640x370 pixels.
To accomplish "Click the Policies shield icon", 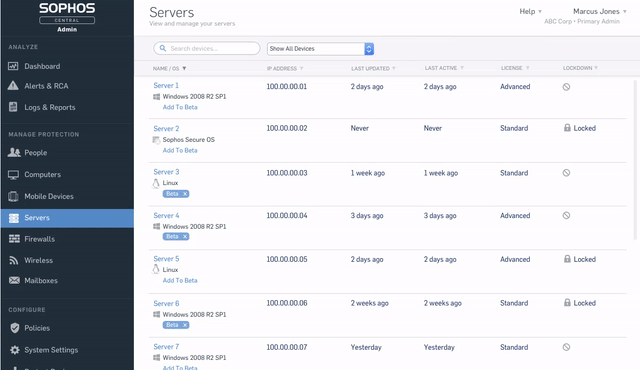I will pos(15,328).
